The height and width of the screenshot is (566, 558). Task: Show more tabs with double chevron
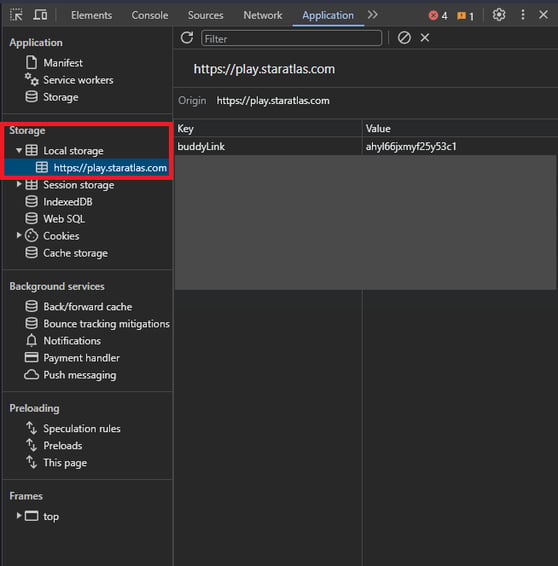click(x=372, y=15)
